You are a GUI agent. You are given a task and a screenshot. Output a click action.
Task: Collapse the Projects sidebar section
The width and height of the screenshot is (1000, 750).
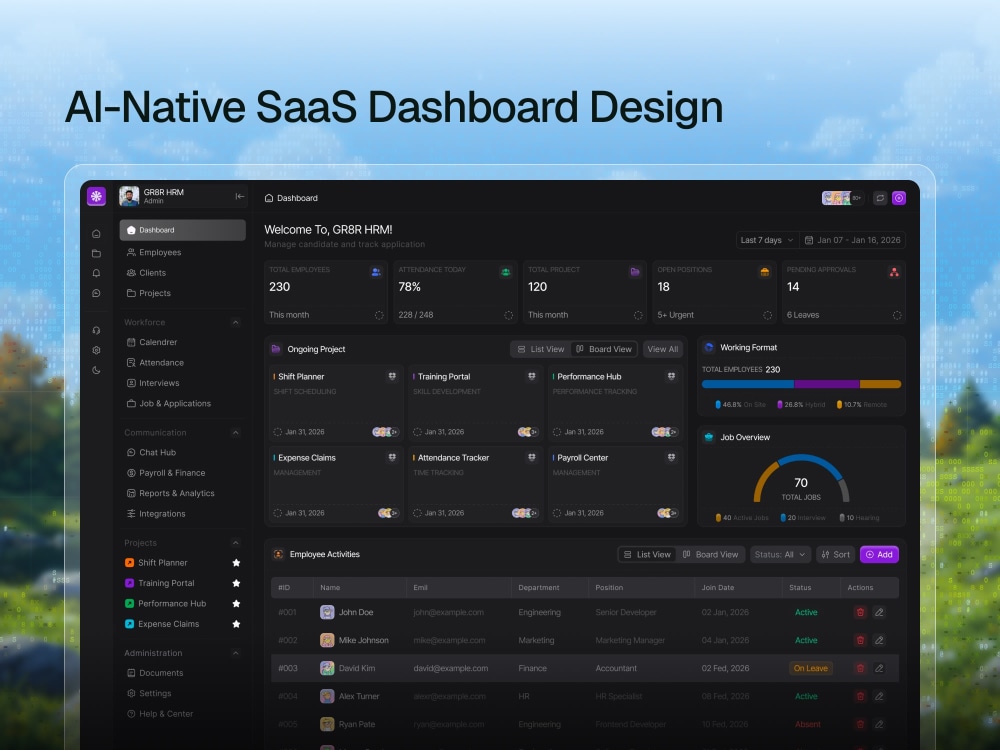tap(235, 543)
